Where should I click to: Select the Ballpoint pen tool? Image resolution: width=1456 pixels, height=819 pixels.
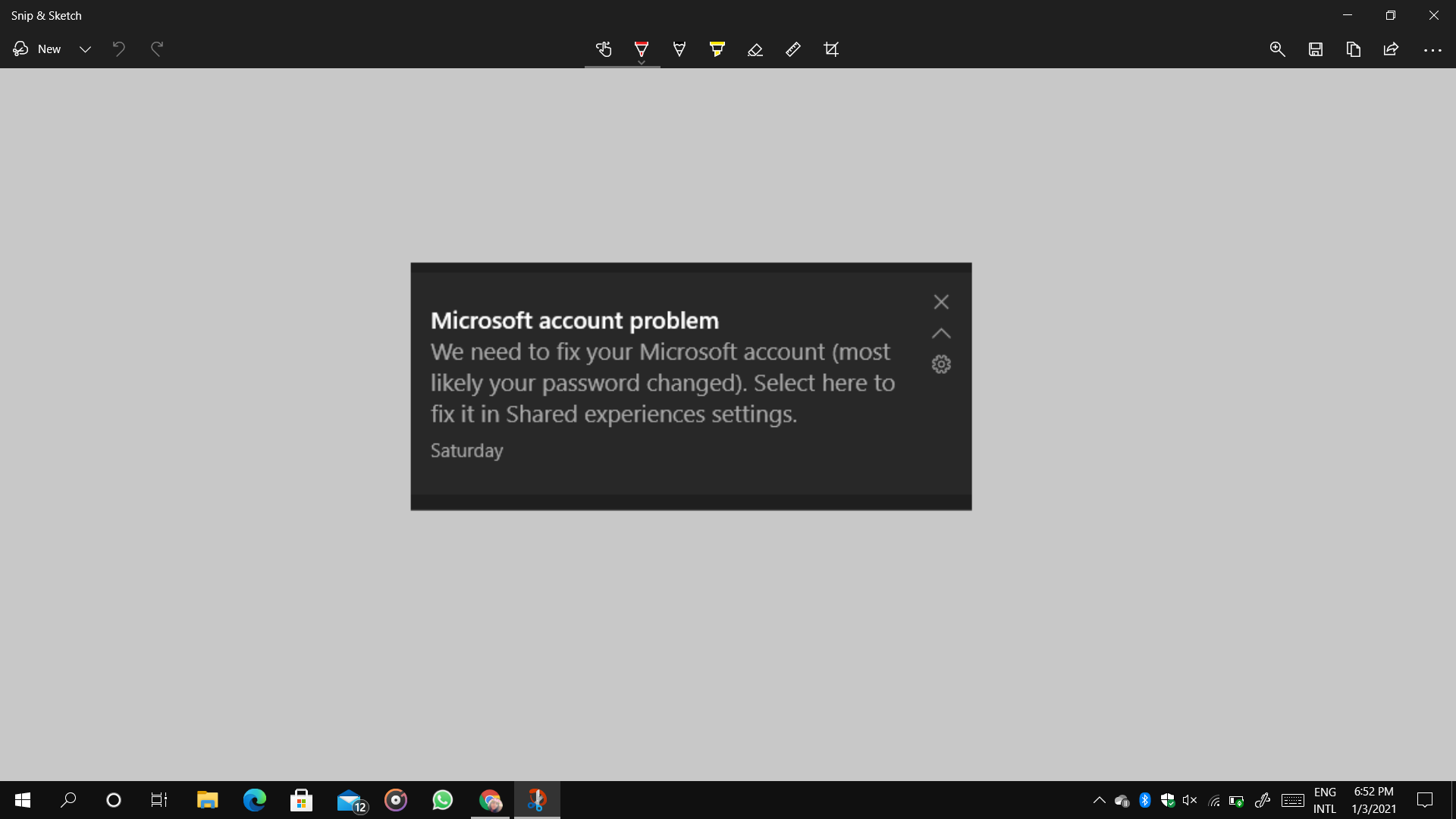coord(642,49)
